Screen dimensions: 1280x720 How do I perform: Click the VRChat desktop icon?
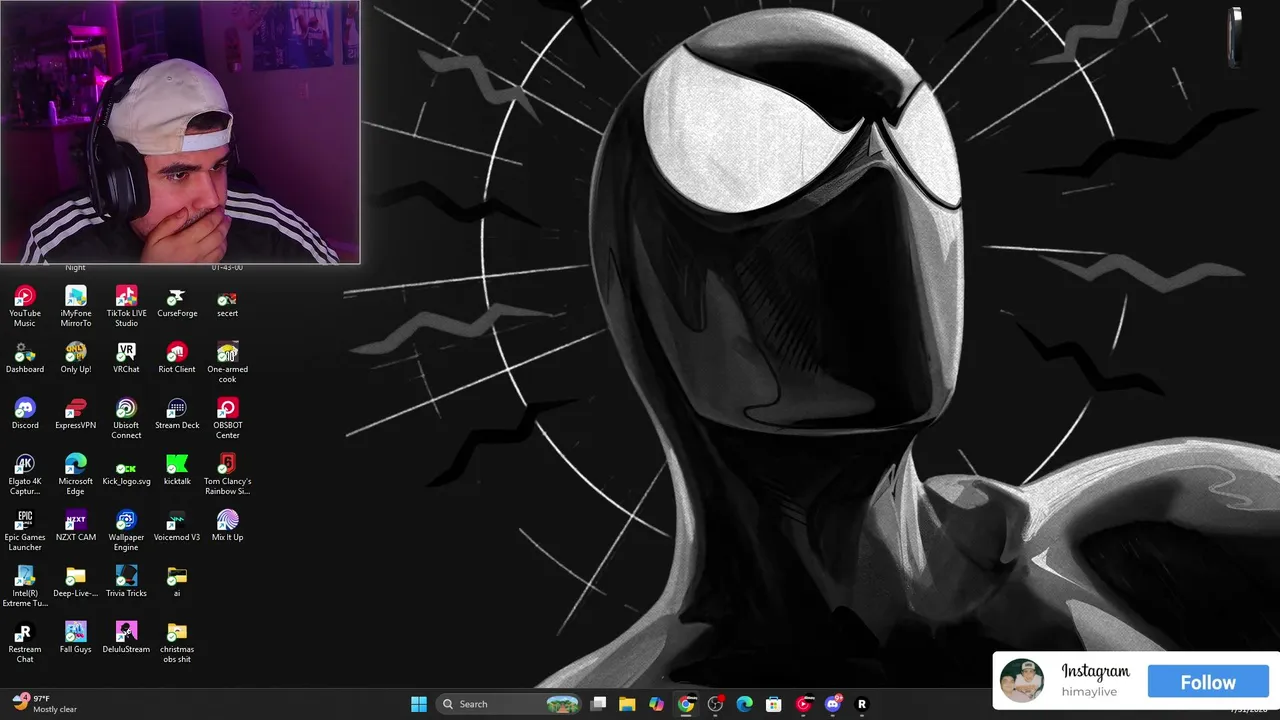(x=126, y=358)
